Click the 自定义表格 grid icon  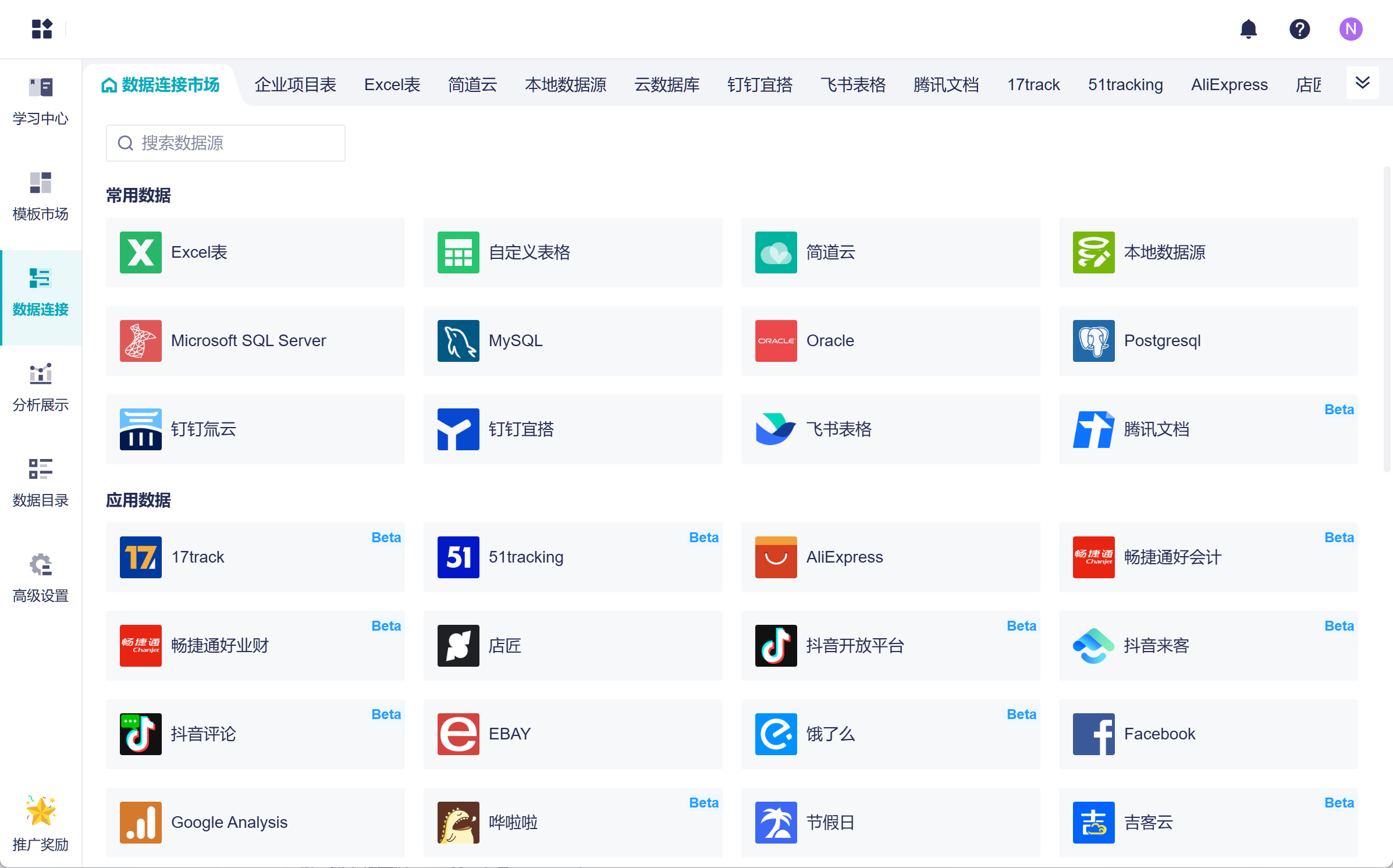click(459, 252)
